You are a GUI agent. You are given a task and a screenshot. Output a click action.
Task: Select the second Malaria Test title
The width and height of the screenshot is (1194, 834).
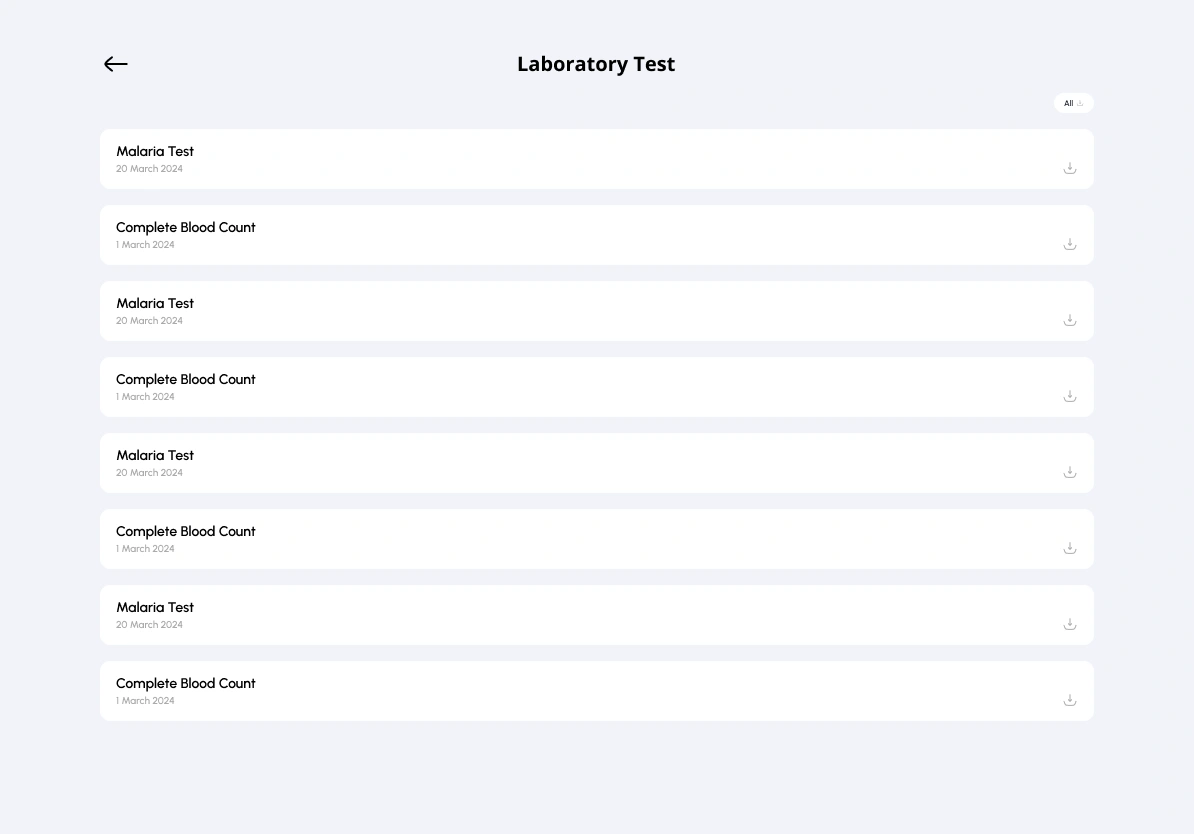155,303
